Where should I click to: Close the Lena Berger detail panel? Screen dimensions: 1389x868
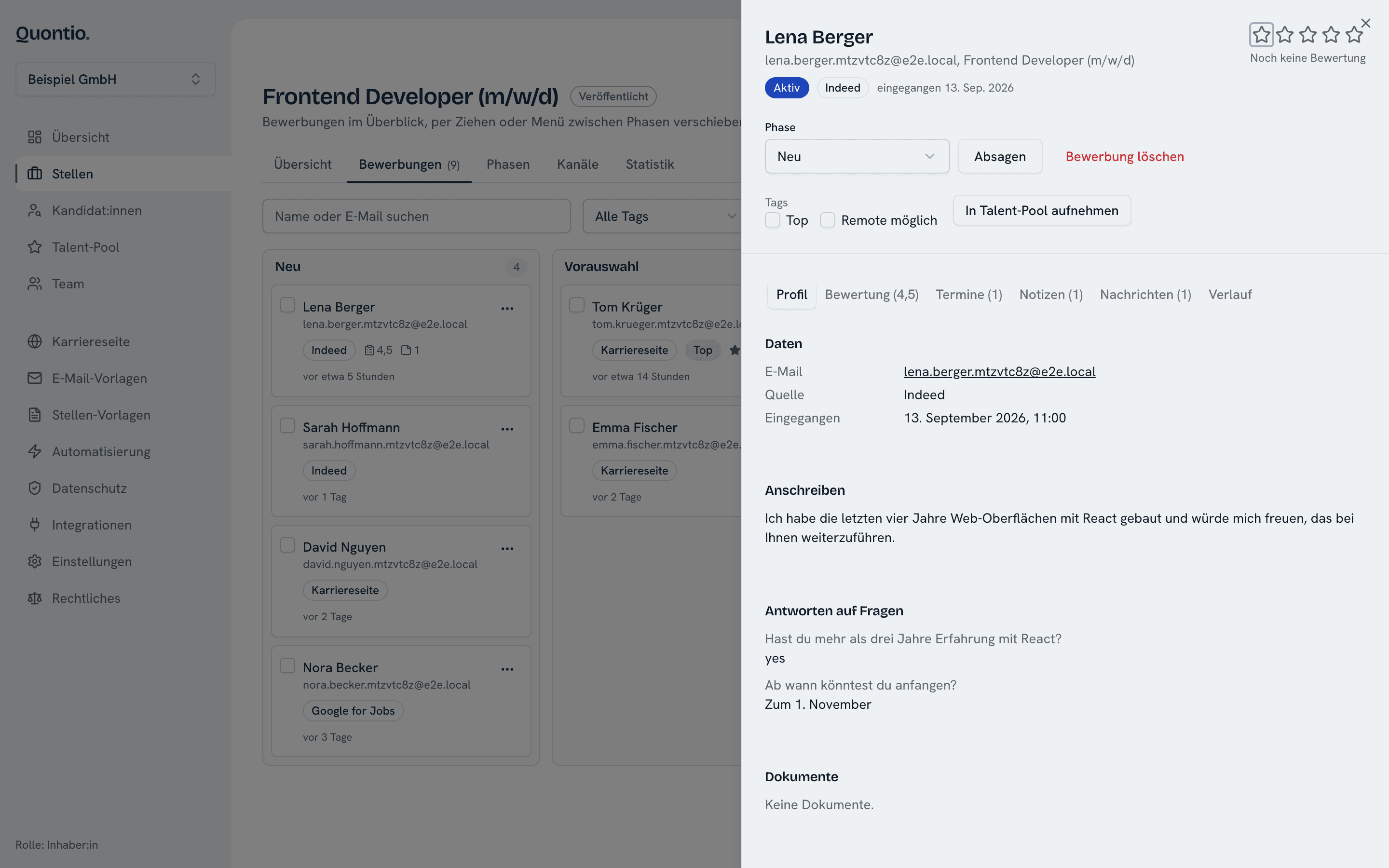pyautogui.click(x=1365, y=24)
